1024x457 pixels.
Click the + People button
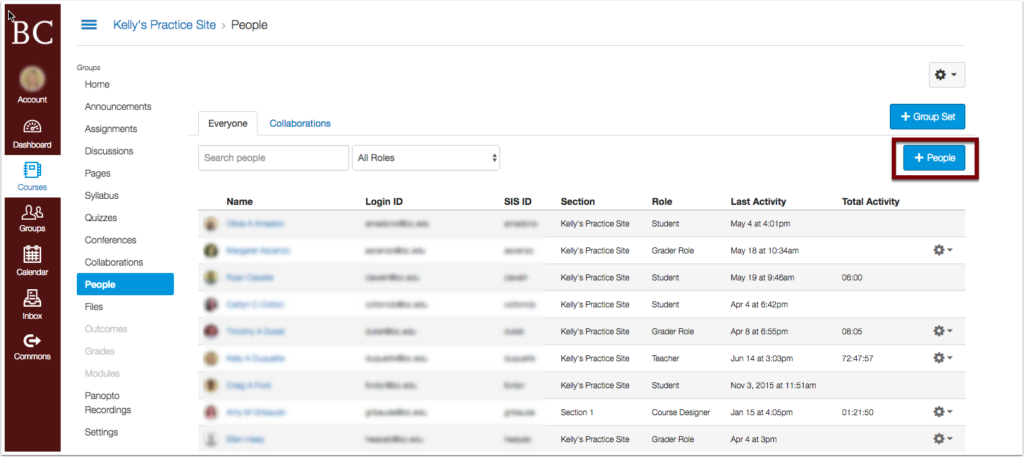point(934,158)
